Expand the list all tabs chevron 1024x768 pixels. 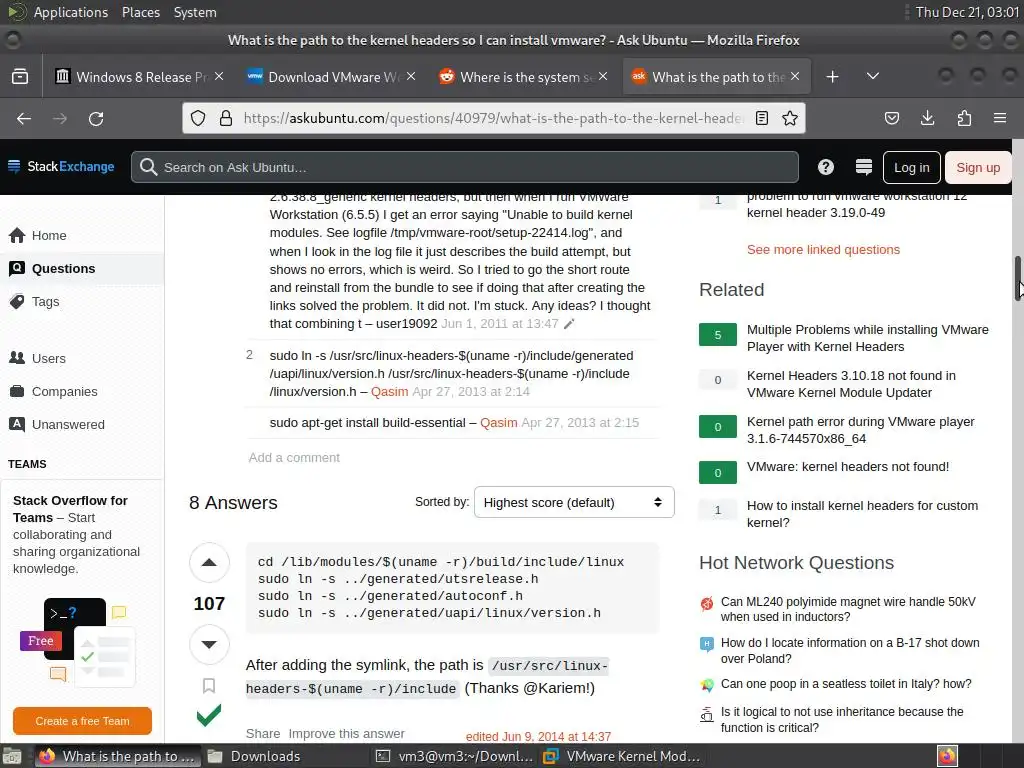pyautogui.click(x=872, y=76)
